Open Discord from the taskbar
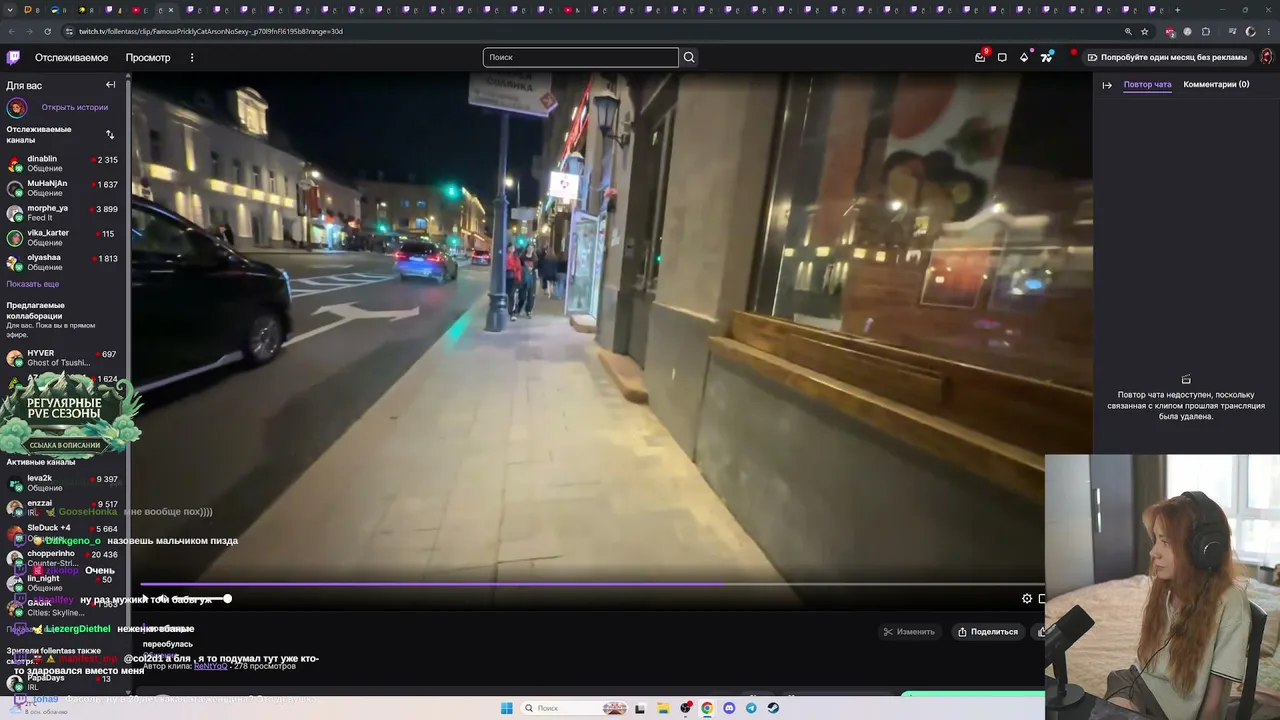 coord(729,708)
